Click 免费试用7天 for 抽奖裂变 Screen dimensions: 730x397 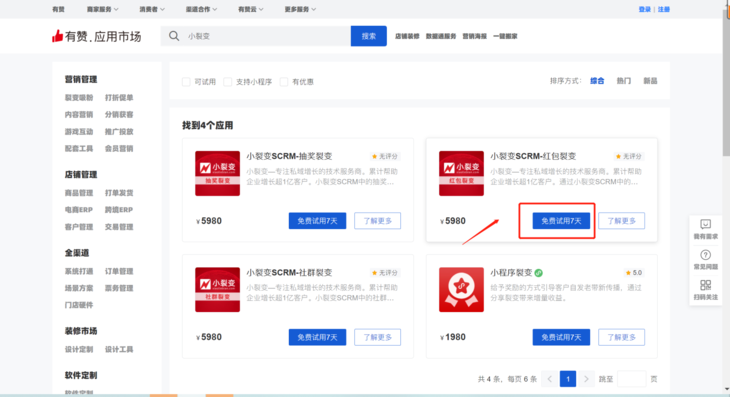coord(317,221)
